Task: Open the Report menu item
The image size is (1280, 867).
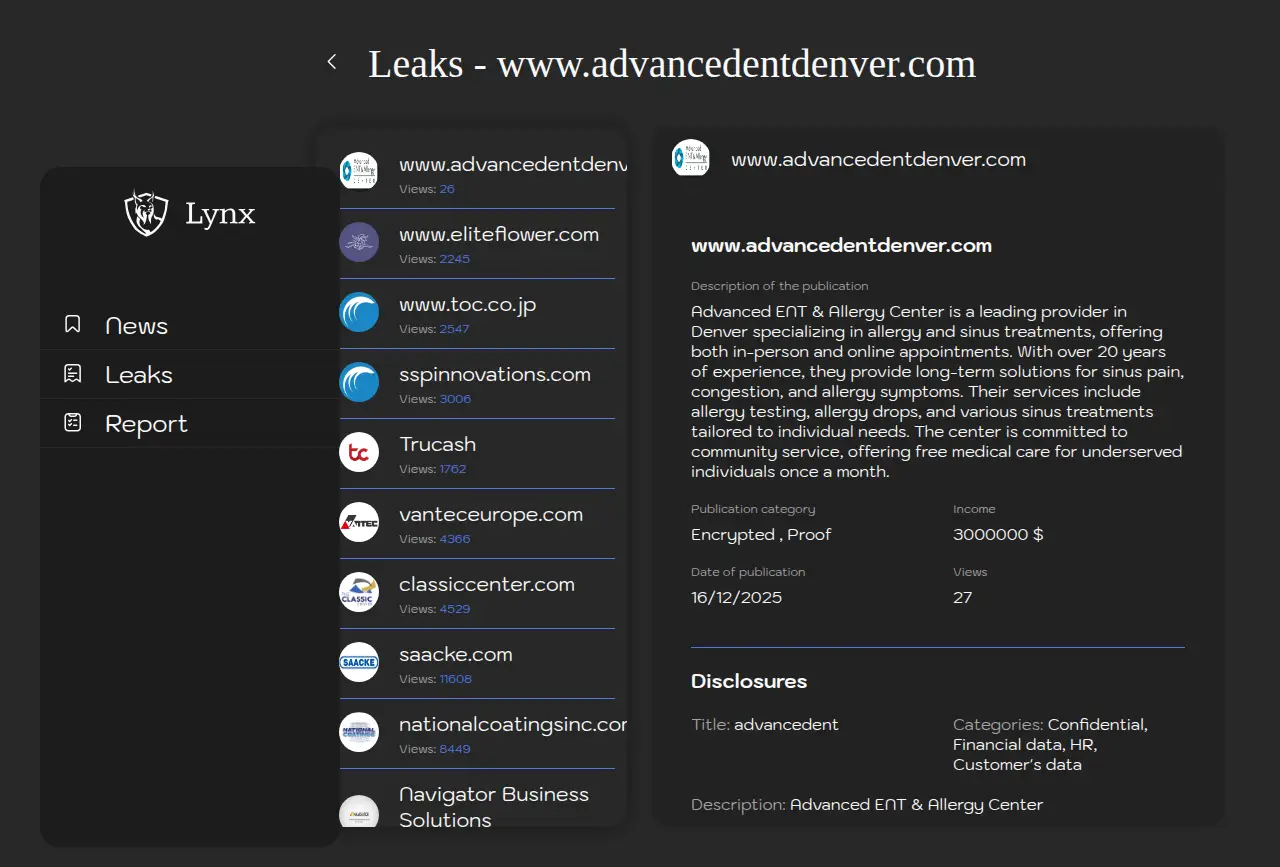Action: pyautogui.click(x=146, y=424)
